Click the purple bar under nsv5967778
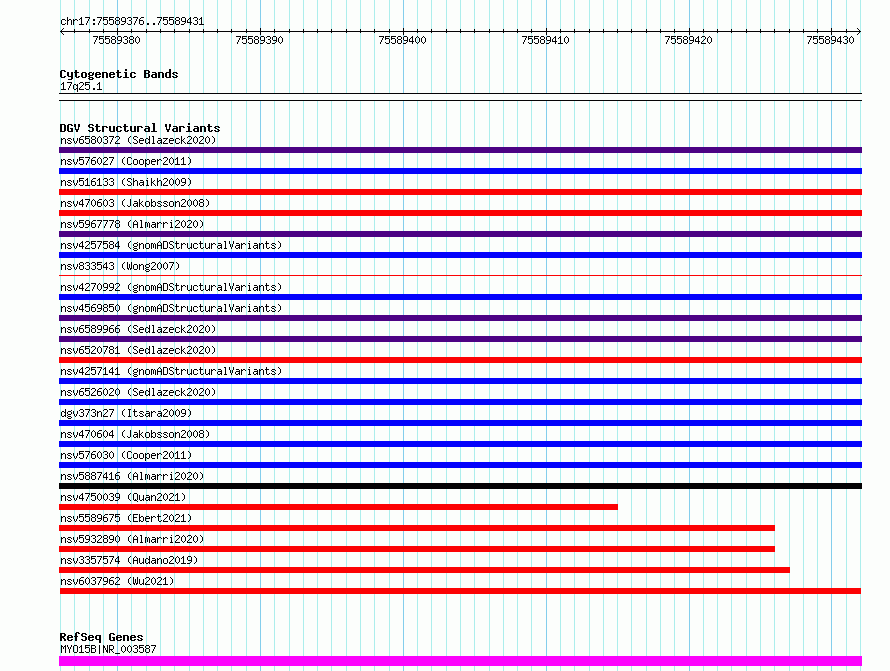The image size is (890, 671). (460, 234)
